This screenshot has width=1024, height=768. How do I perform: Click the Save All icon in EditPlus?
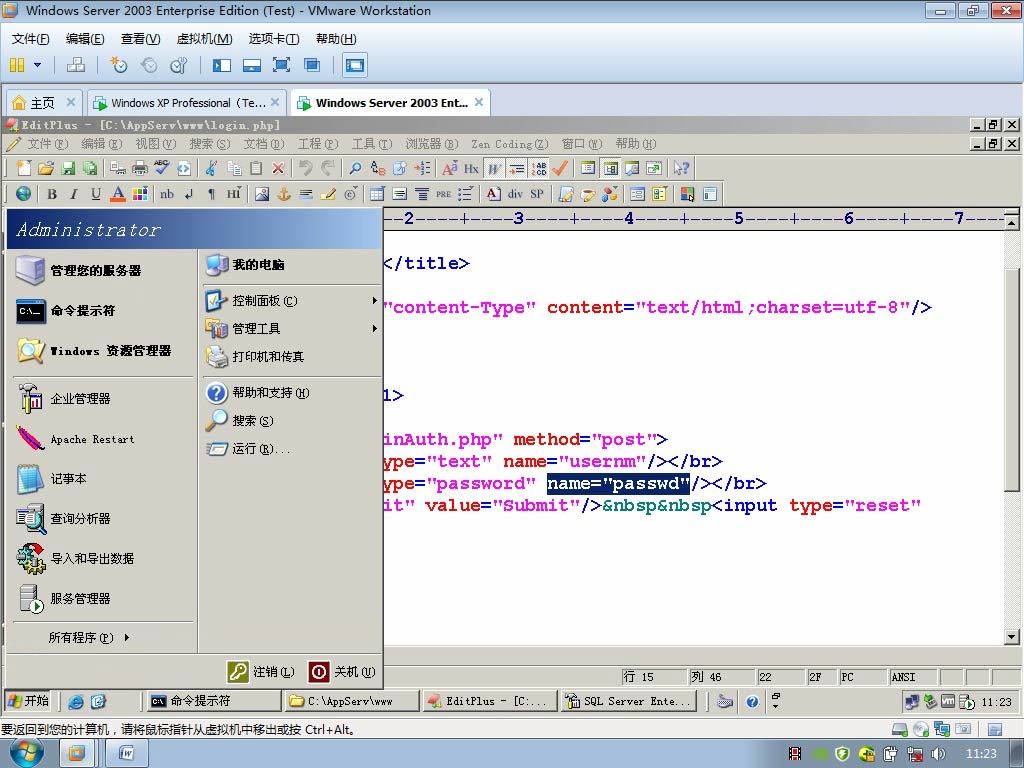click(89, 168)
